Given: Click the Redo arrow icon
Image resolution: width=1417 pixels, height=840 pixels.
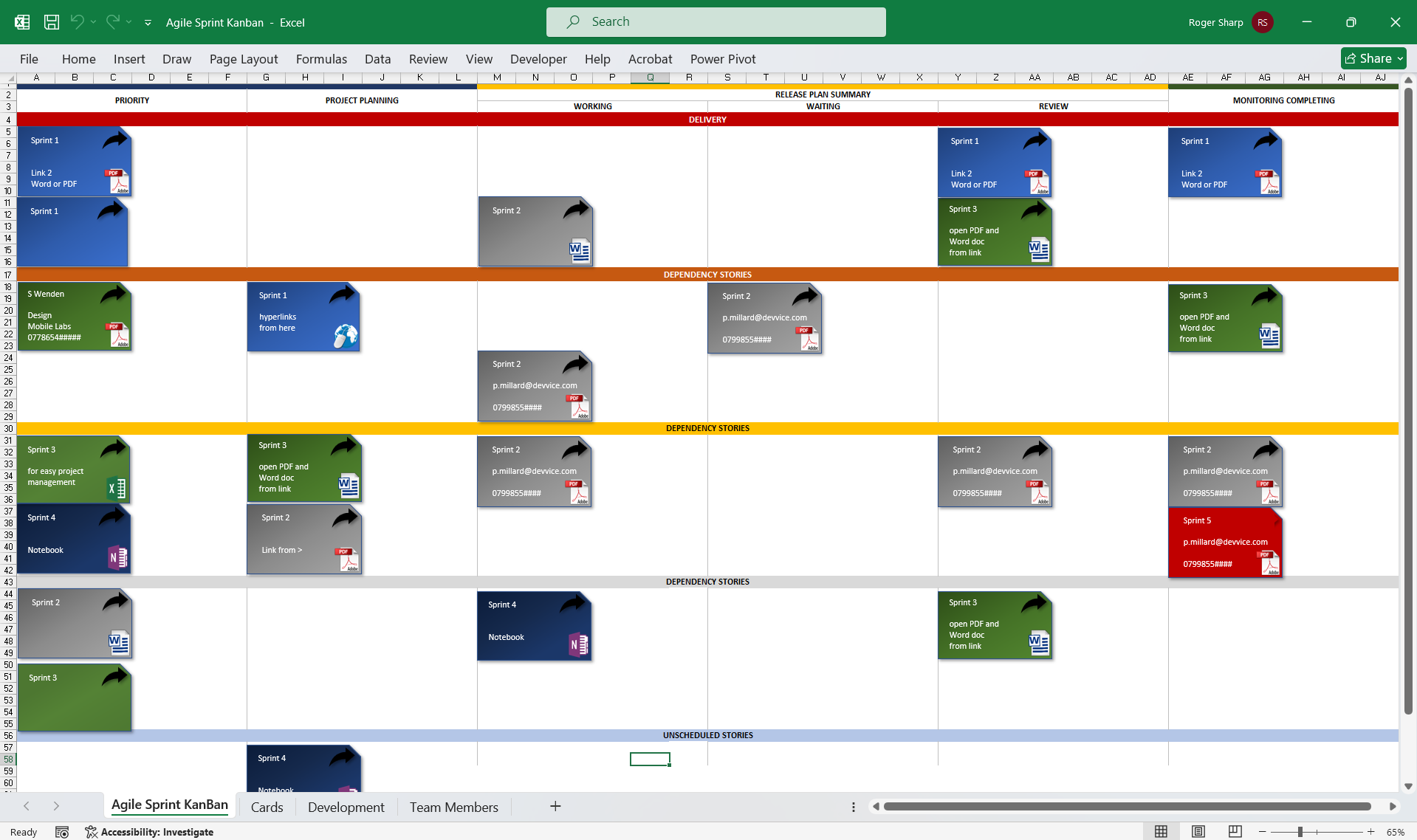Looking at the screenshot, I should click(112, 22).
